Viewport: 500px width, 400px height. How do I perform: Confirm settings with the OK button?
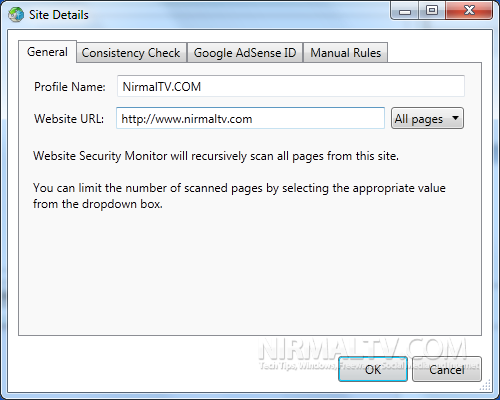373,369
